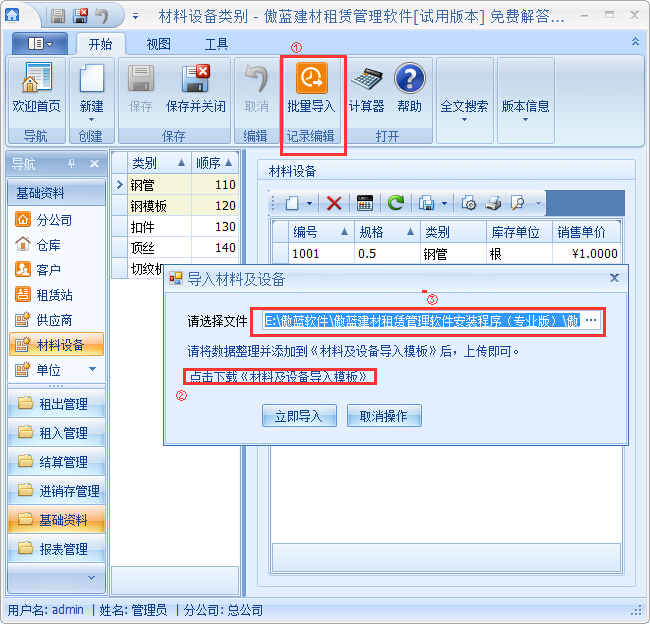650x624 pixels.
Task: Open the application menu button dropdown
Action: point(40,44)
